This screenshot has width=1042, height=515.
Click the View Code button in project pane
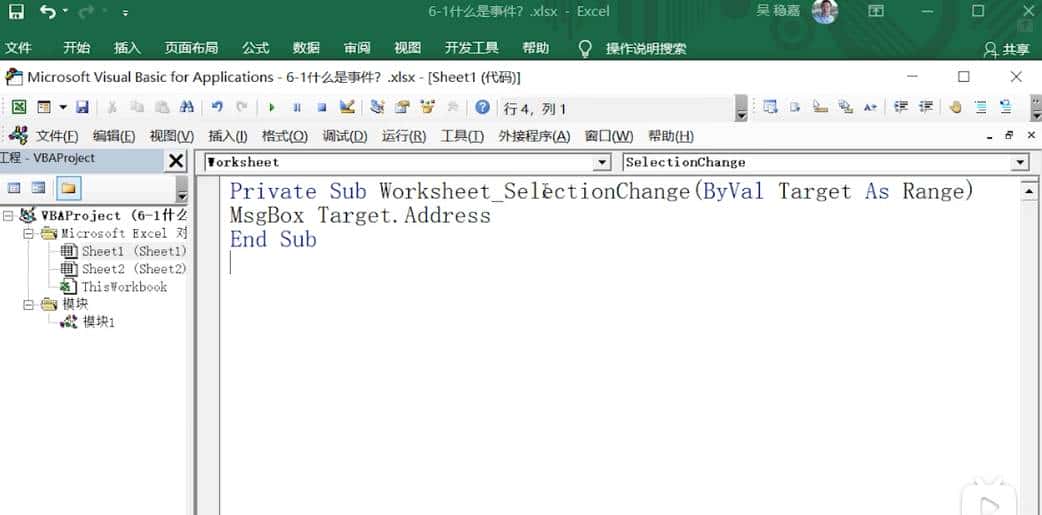tap(13, 188)
